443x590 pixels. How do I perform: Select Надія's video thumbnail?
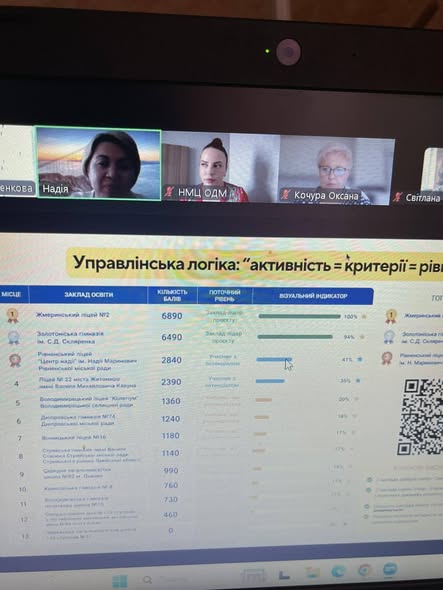(x=98, y=163)
